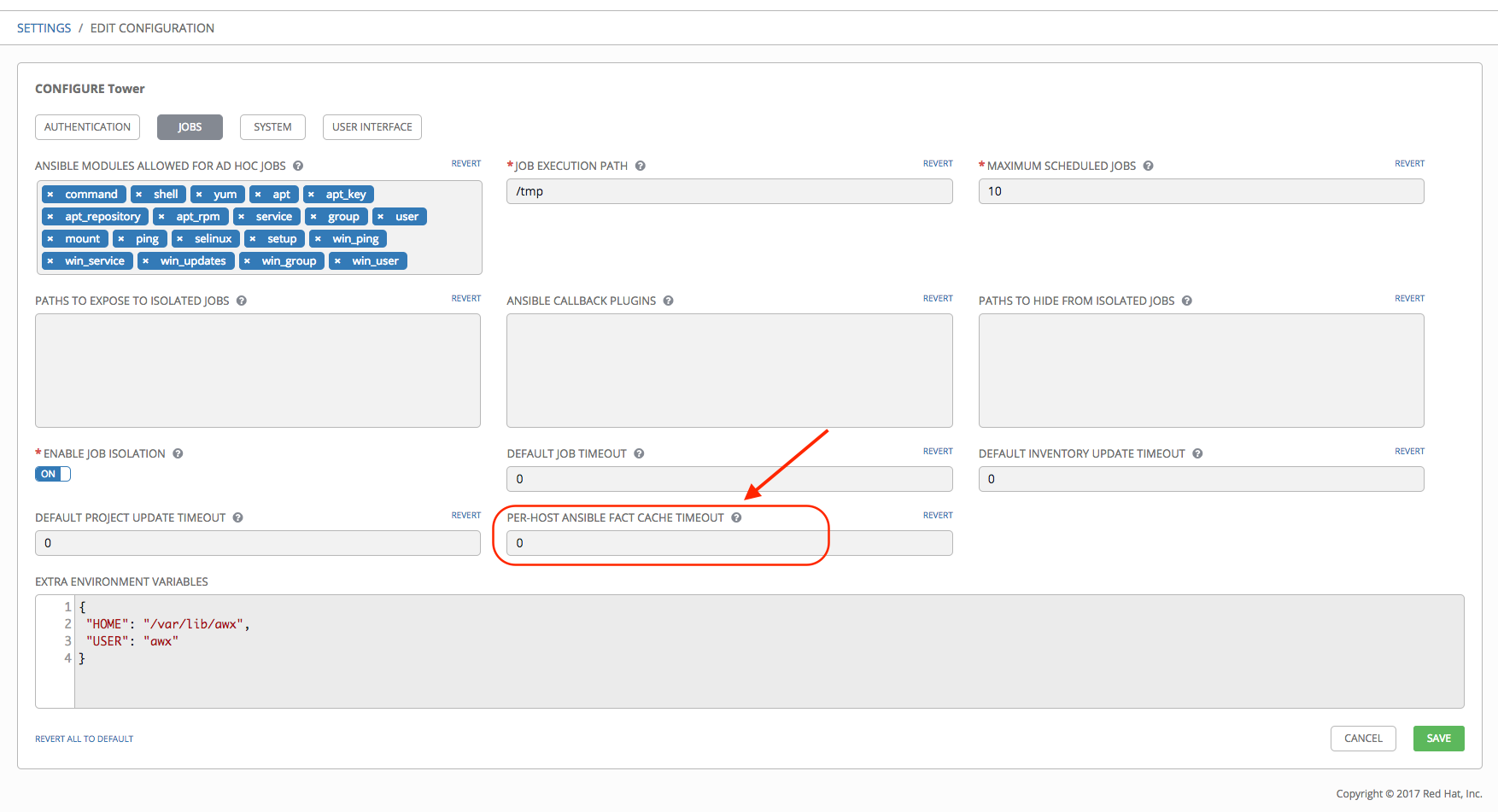Open help for Default Job Timeout

point(639,453)
